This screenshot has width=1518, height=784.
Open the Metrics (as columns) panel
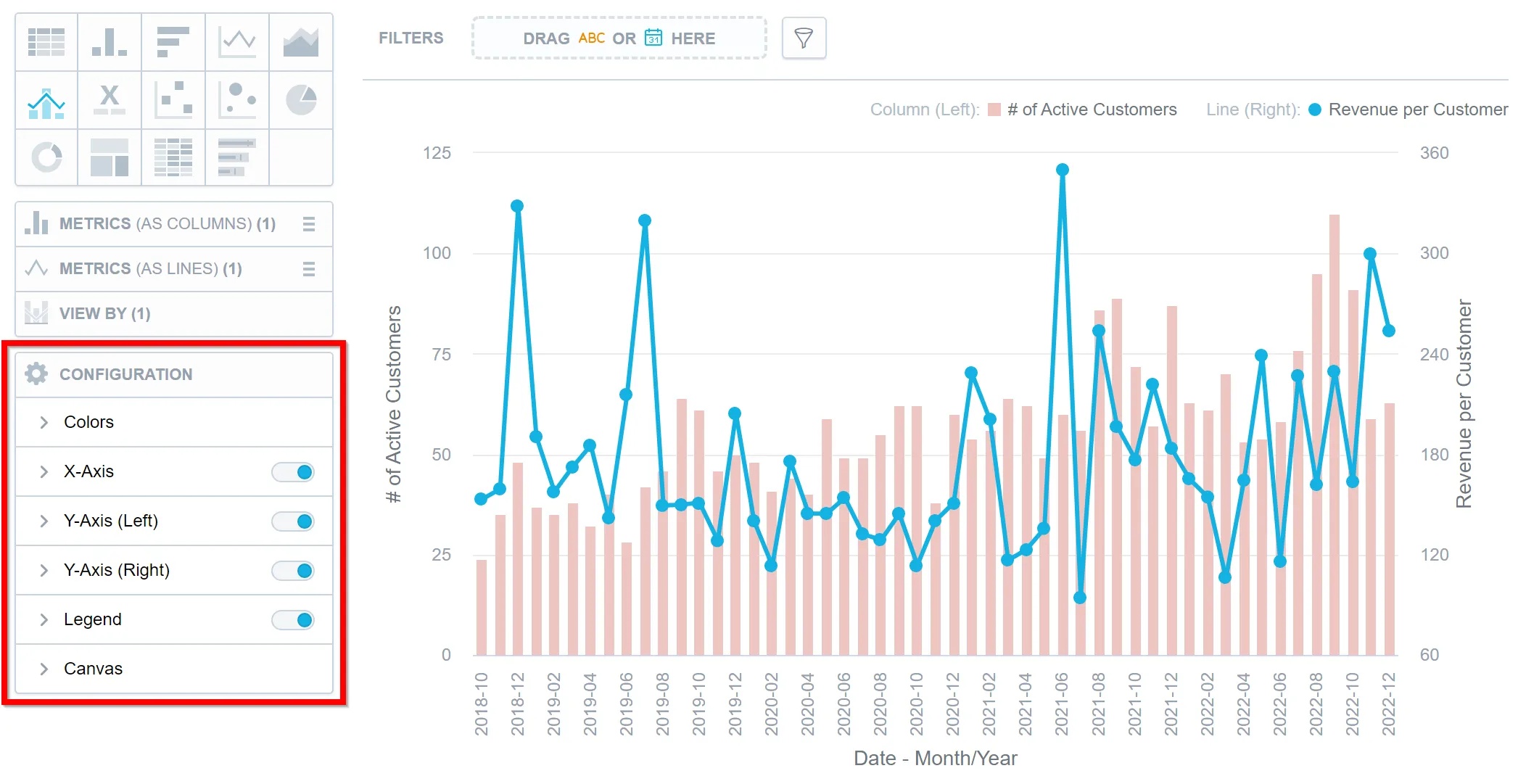pos(167,224)
